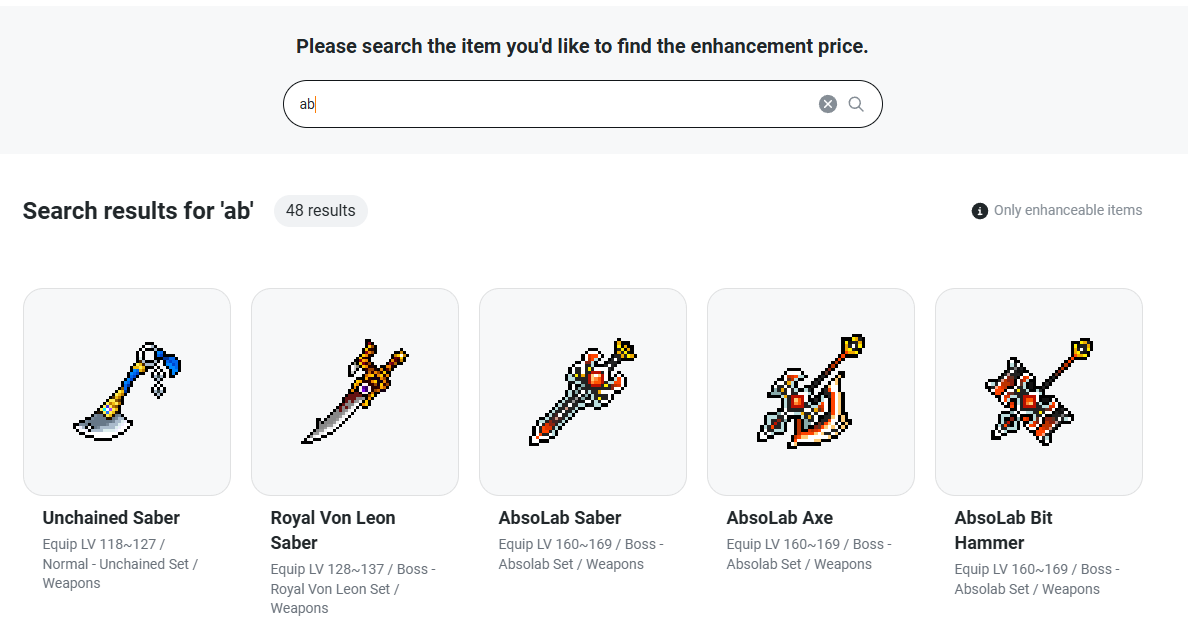Image resolution: width=1188 pixels, height=630 pixels.
Task: Click the AbsoLab Saber set description text
Action: (571, 564)
